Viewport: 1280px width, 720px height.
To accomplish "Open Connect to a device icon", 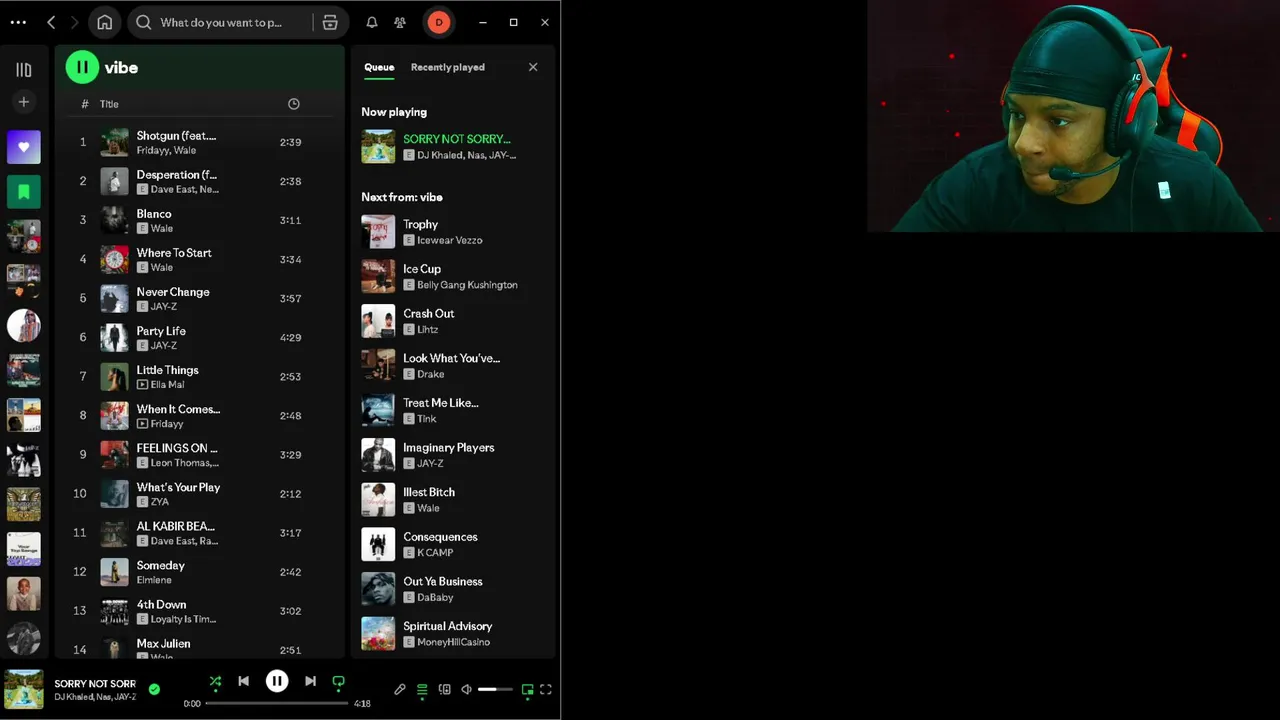I will [x=445, y=689].
